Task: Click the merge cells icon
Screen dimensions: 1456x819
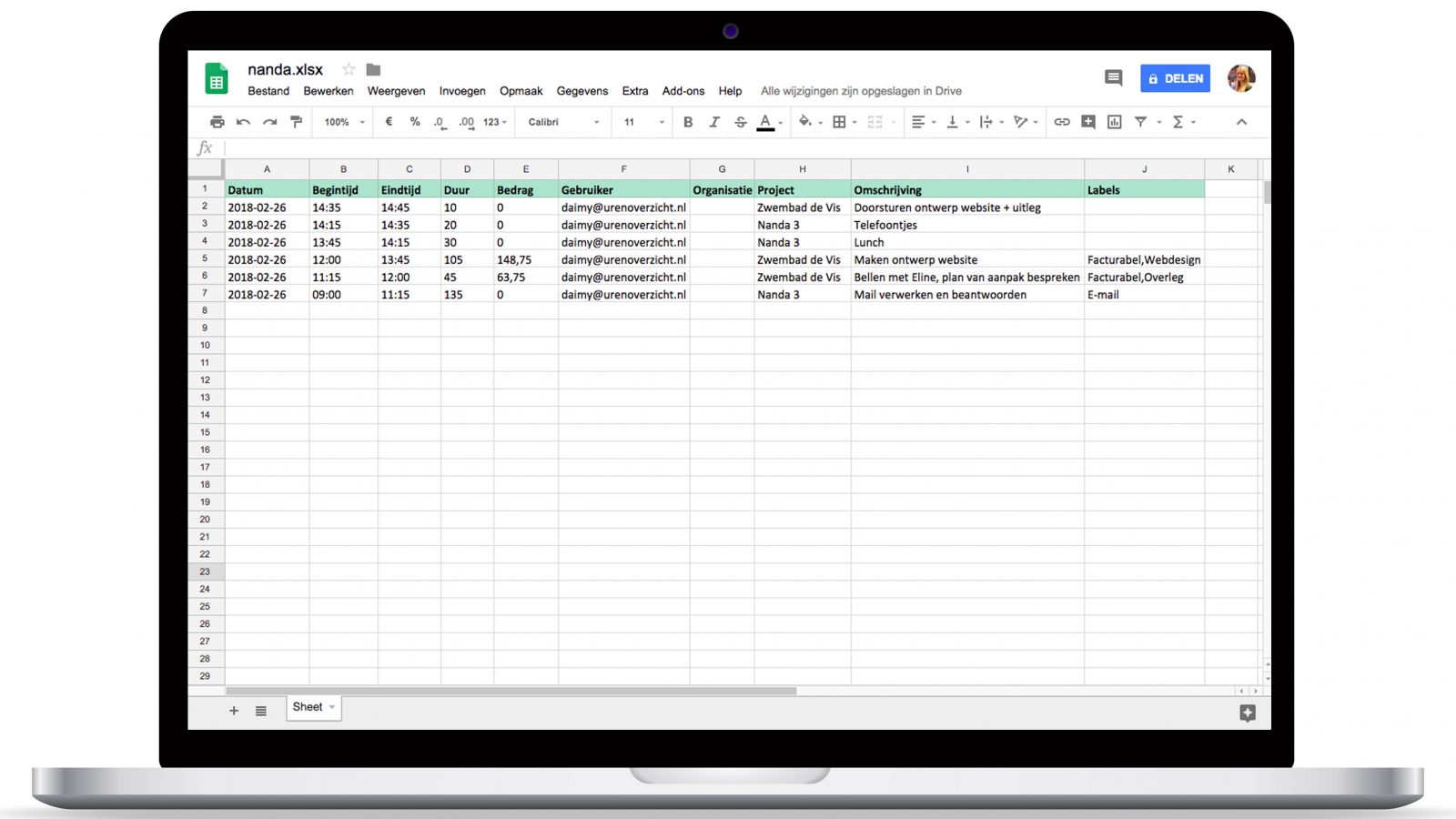Action: pyautogui.click(x=875, y=122)
